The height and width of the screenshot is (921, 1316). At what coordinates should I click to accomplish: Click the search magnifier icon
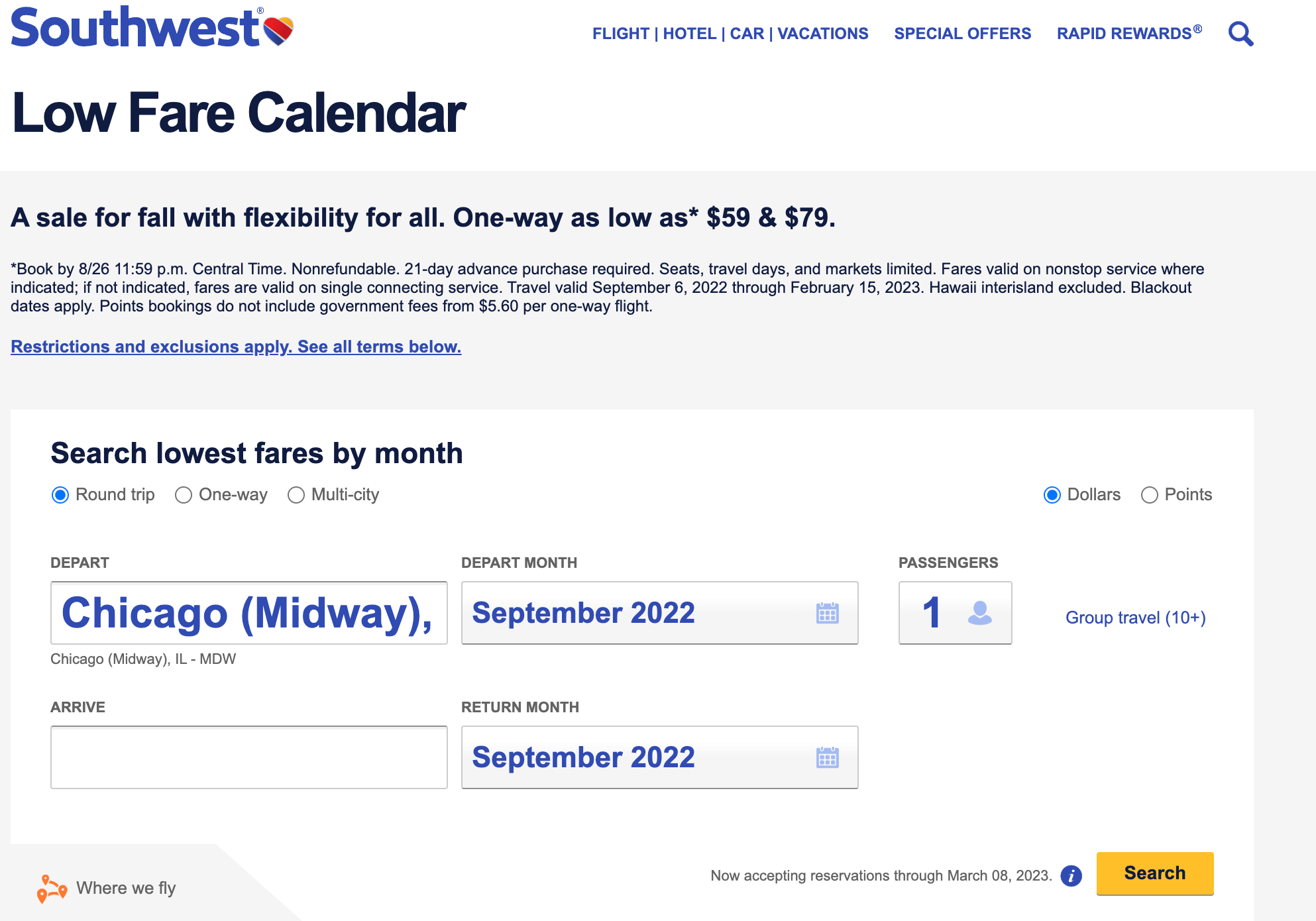[1240, 34]
